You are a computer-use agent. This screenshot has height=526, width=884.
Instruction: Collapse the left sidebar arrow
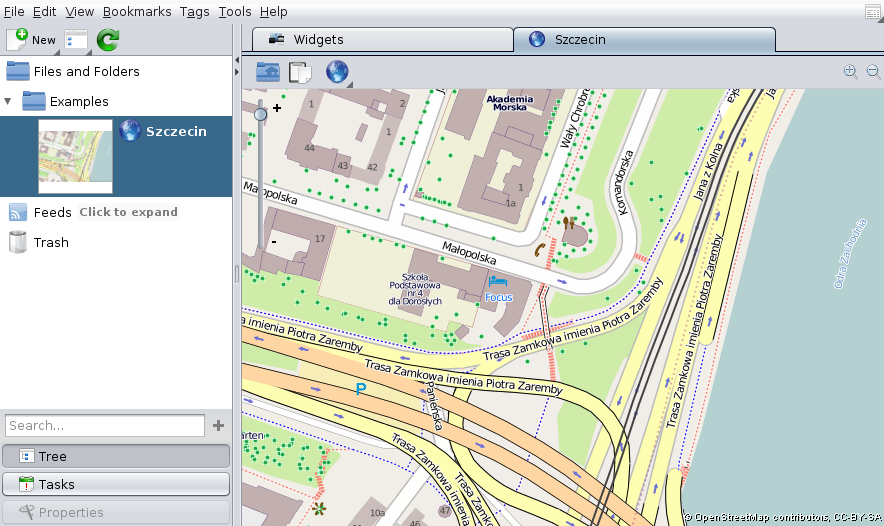point(237,60)
